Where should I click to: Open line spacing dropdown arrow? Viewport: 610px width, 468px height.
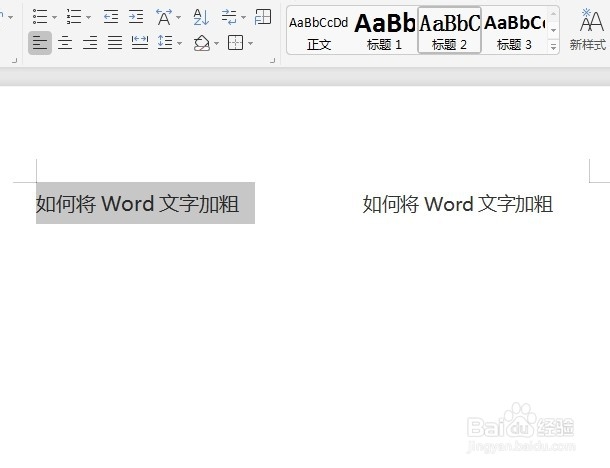(x=179, y=43)
